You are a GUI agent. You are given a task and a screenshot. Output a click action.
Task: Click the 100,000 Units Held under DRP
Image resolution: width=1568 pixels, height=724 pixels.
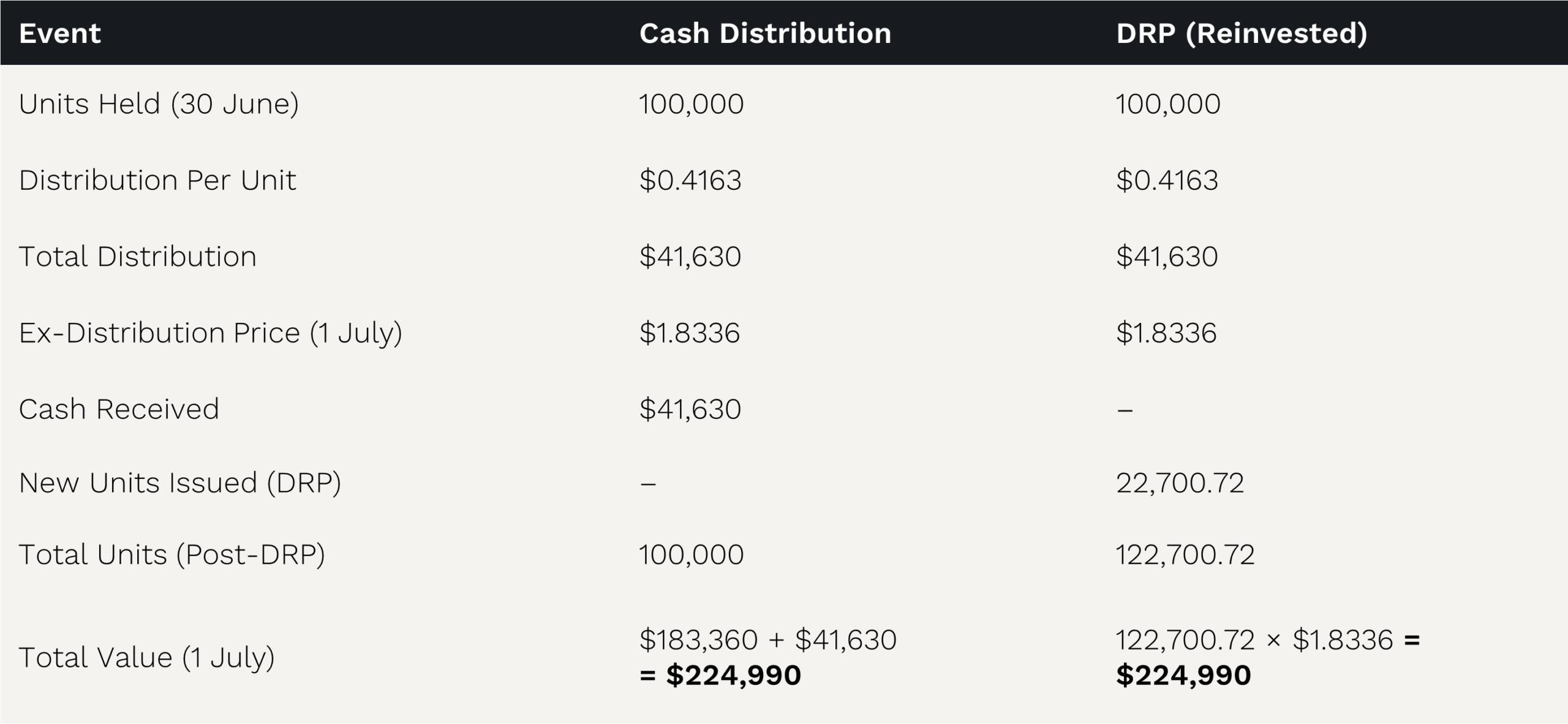[1168, 104]
